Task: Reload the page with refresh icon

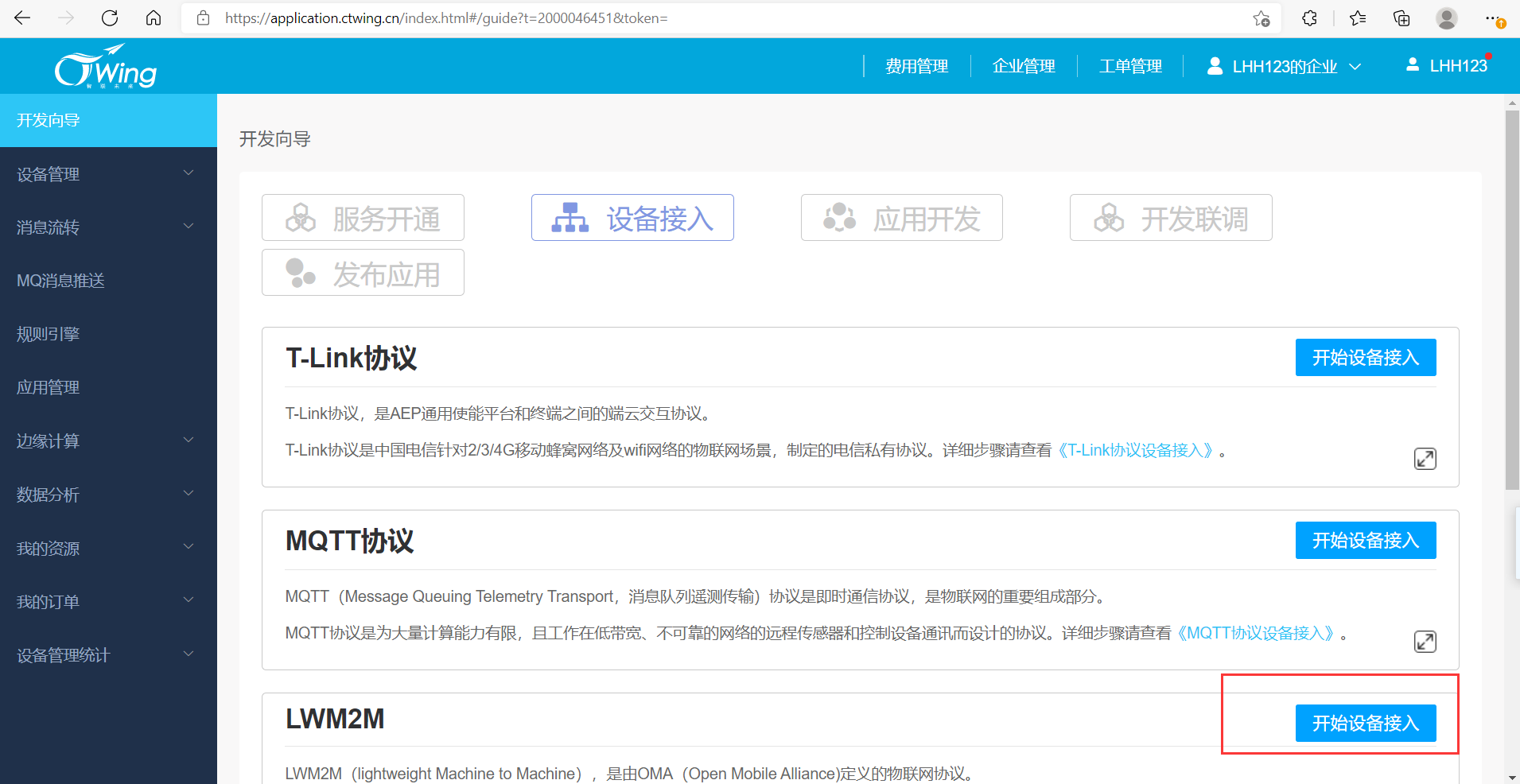Action: [110, 17]
